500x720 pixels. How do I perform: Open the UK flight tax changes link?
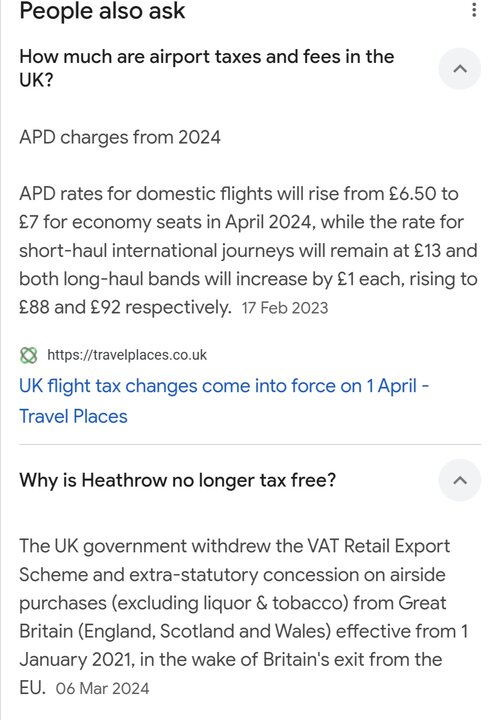[x=224, y=401]
